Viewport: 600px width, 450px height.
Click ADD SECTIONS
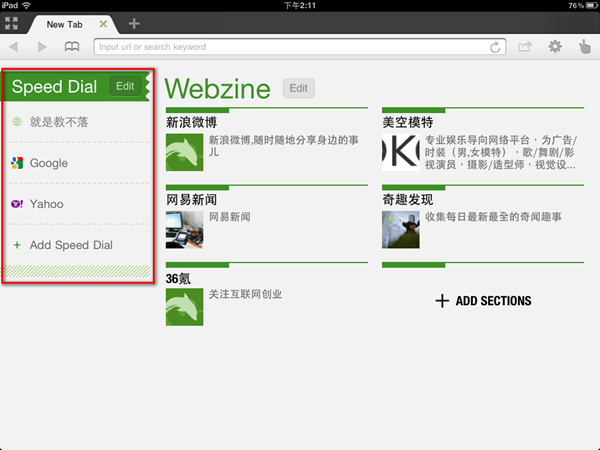click(483, 301)
